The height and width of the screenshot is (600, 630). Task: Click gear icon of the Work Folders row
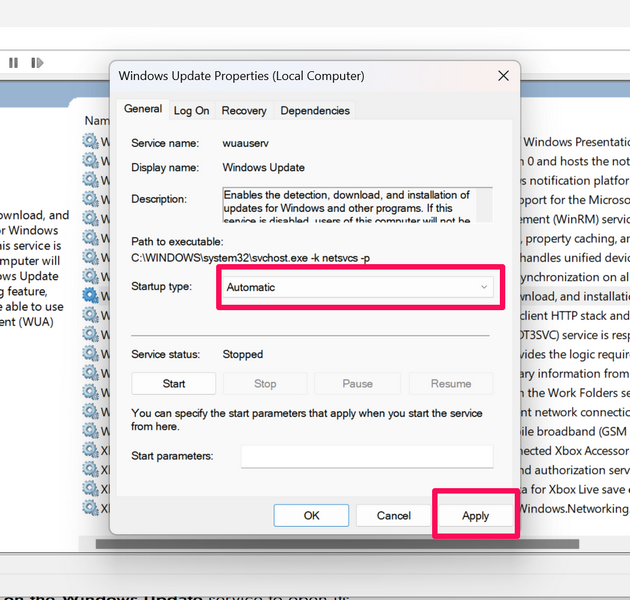tap(90, 392)
